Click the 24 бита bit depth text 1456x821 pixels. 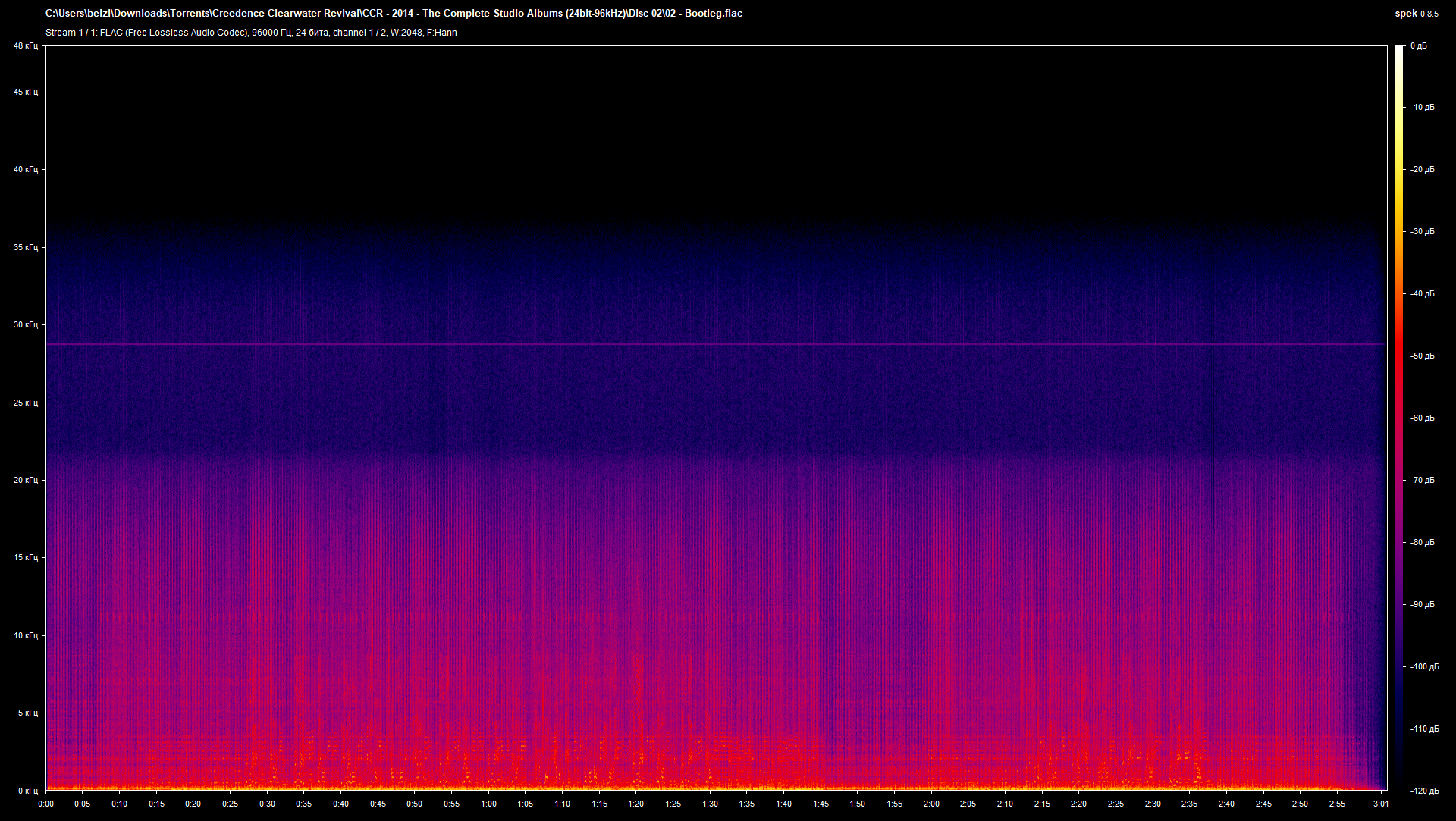[312, 33]
